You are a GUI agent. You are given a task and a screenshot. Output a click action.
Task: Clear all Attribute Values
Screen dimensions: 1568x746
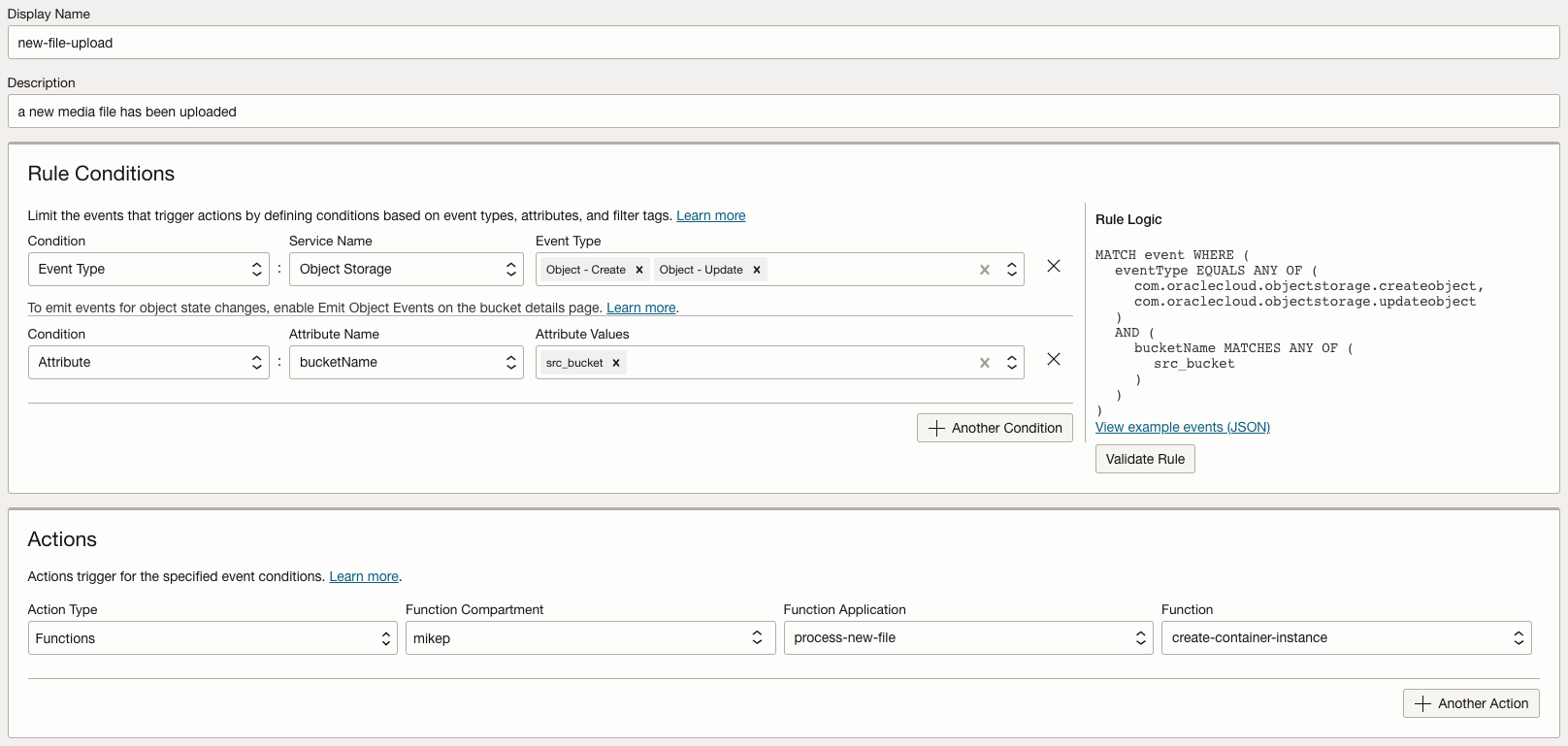click(985, 363)
